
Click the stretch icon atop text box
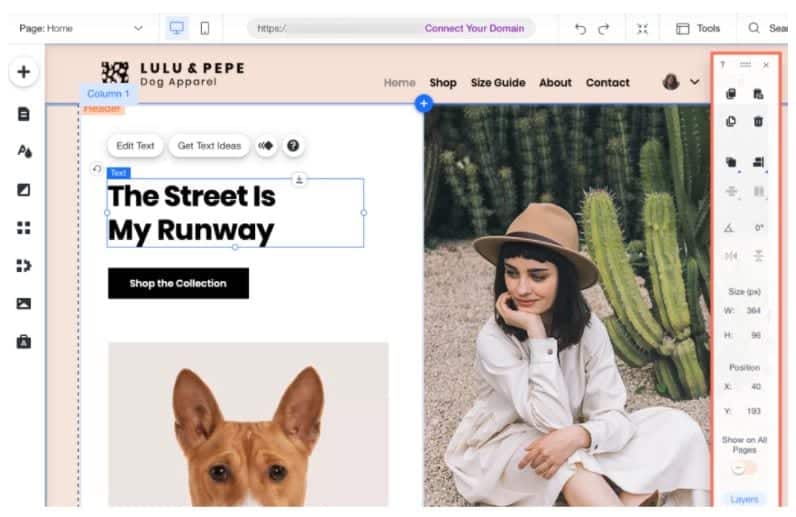pyautogui.click(x=299, y=179)
